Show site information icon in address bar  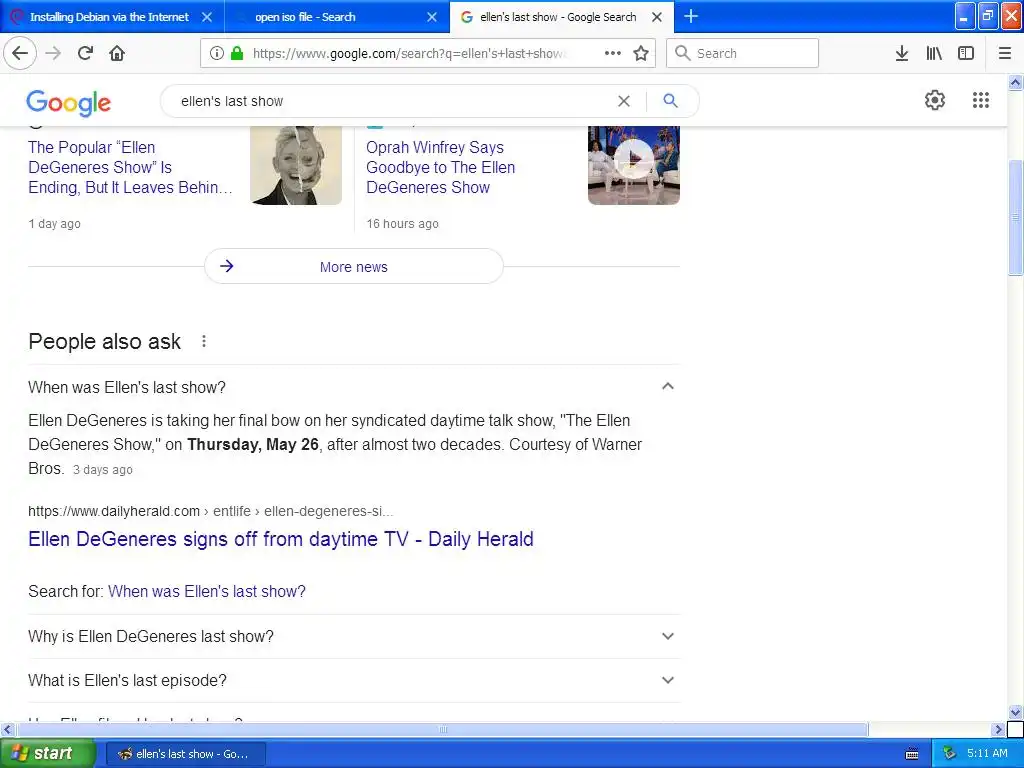pyautogui.click(x=217, y=53)
